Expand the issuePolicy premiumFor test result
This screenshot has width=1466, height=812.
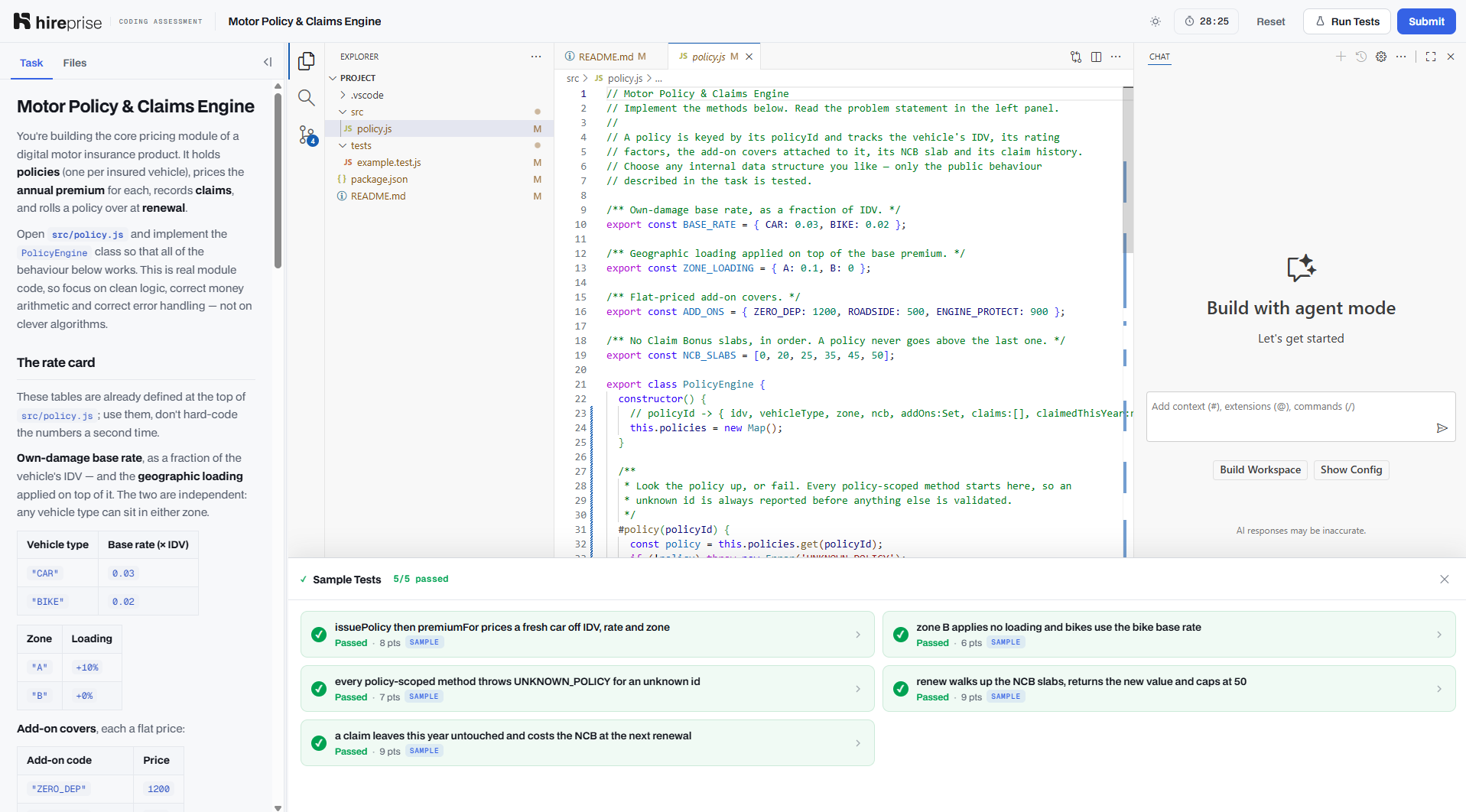[587, 634]
